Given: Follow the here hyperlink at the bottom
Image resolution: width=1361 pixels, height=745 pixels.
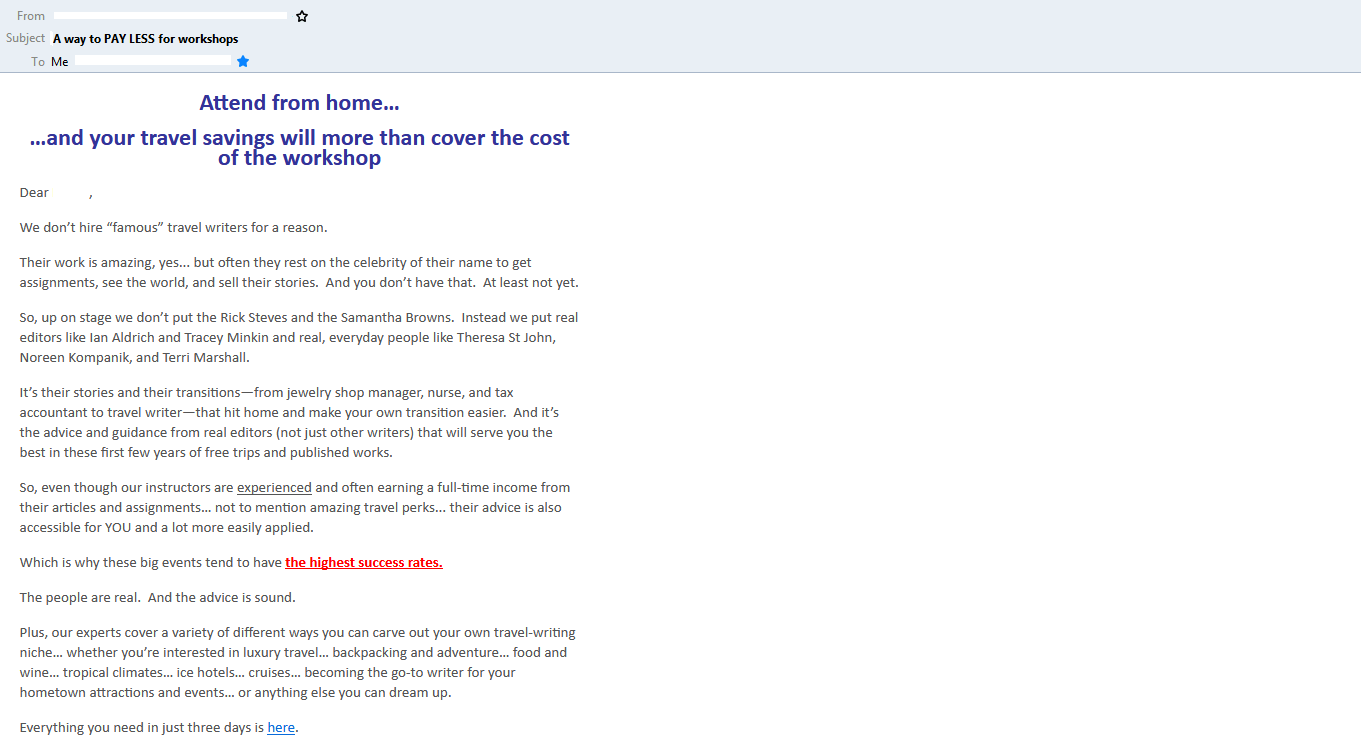Looking at the screenshot, I should [x=280, y=727].
